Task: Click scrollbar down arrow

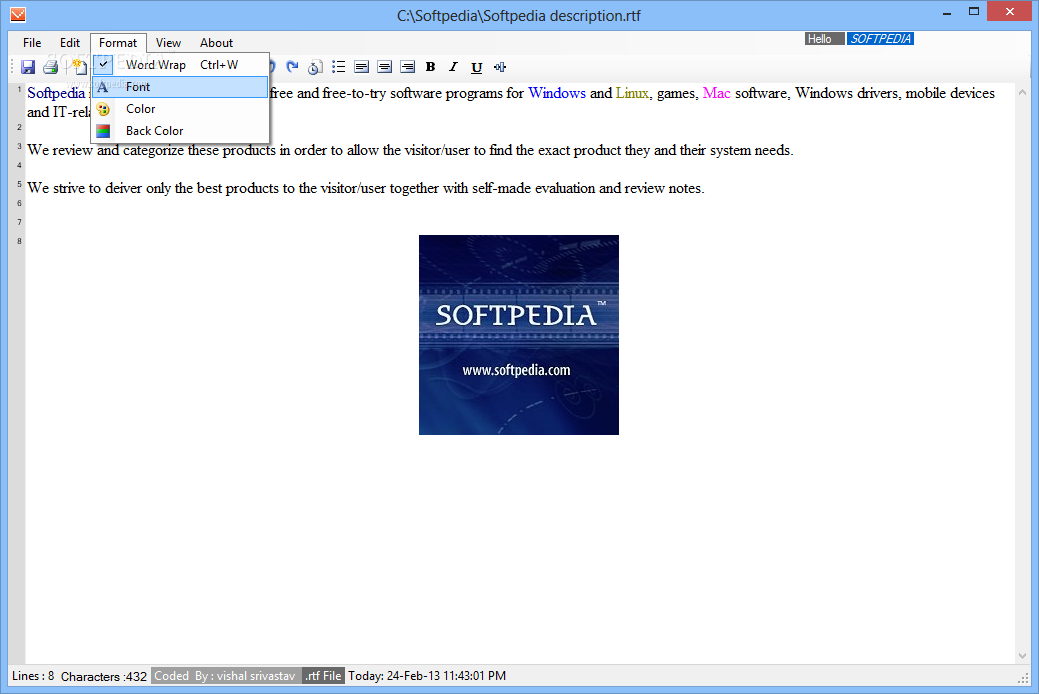Action: [x=1022, y=656]
